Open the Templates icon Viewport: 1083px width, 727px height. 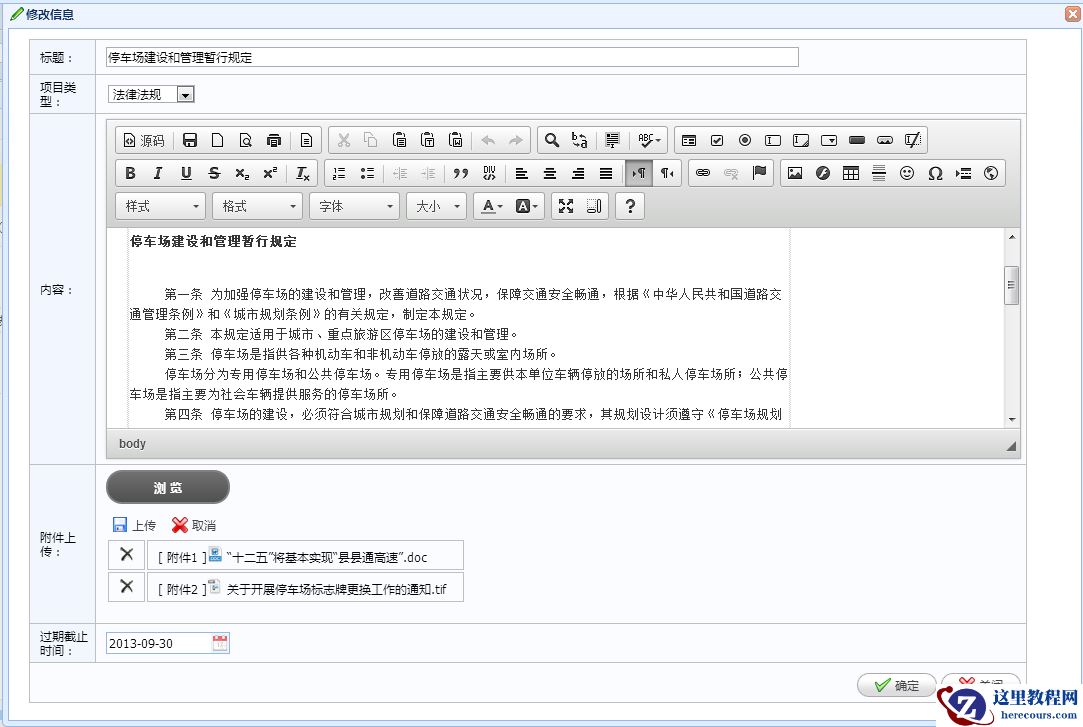click(x=306, y=140)
